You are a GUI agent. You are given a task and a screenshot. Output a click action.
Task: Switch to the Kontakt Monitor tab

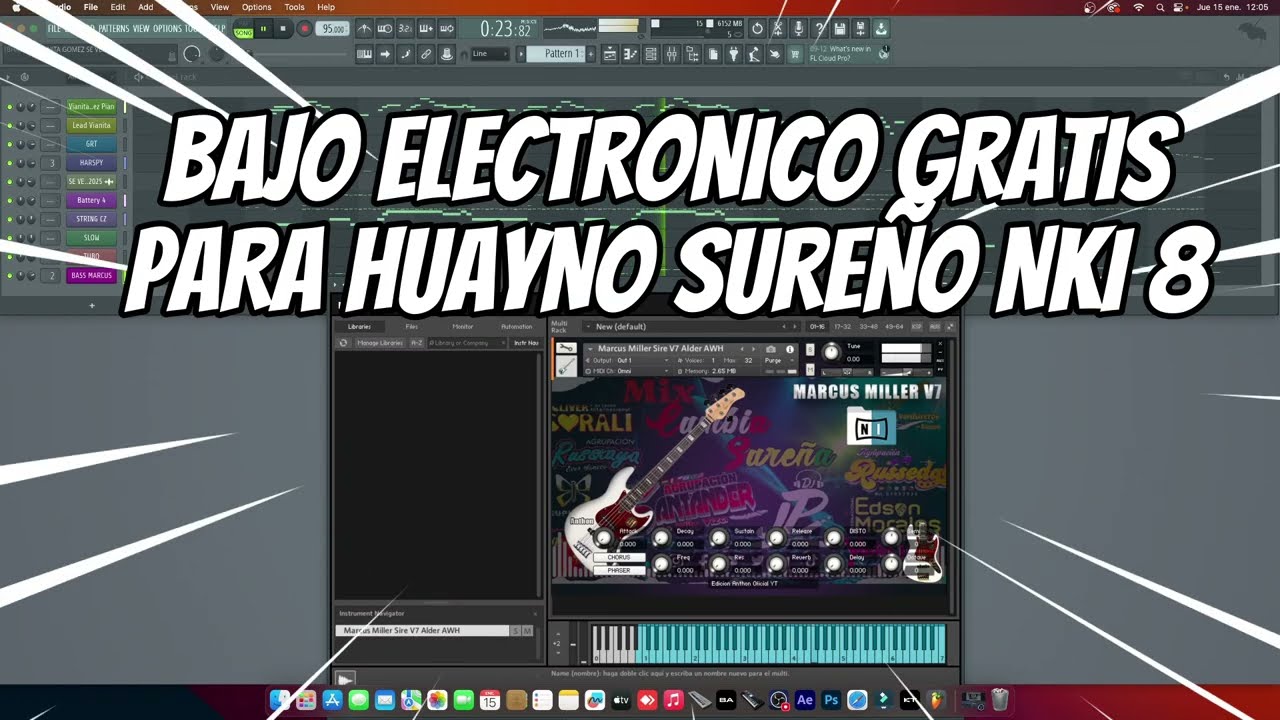click(463, 327)
